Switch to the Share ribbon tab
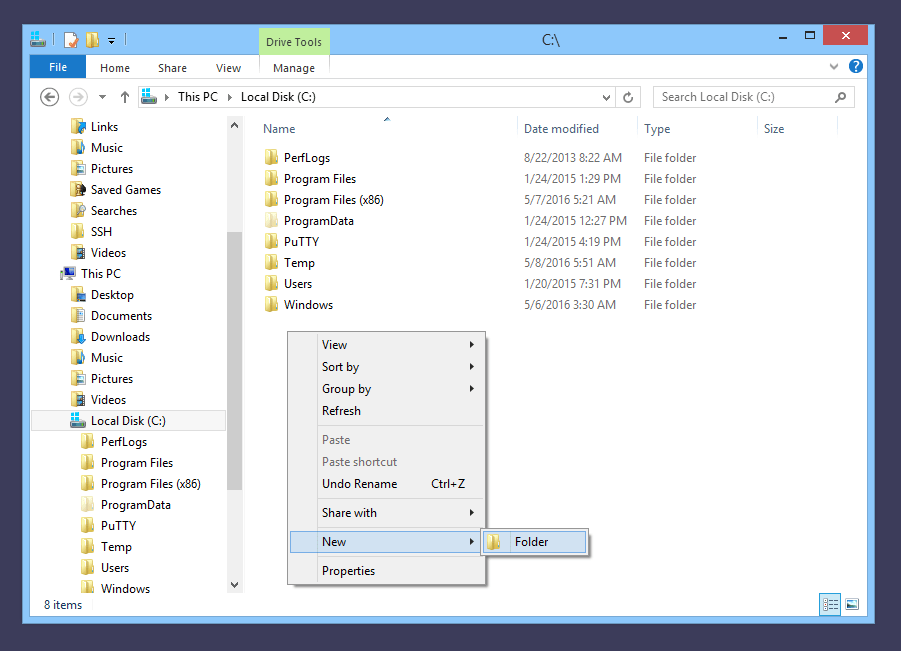The width and height of the screenshot is (901, 651). [172, 68]
